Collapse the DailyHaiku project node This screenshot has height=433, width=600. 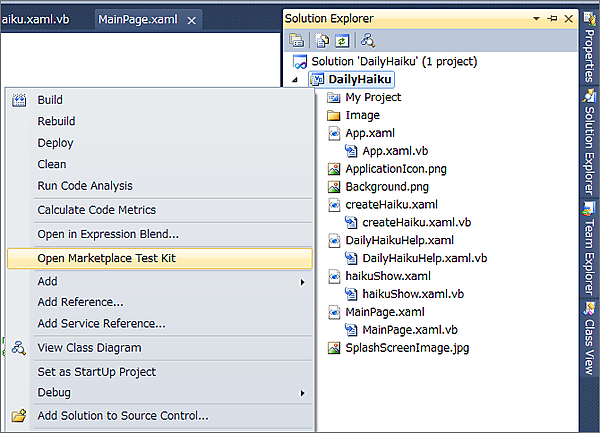294,80
